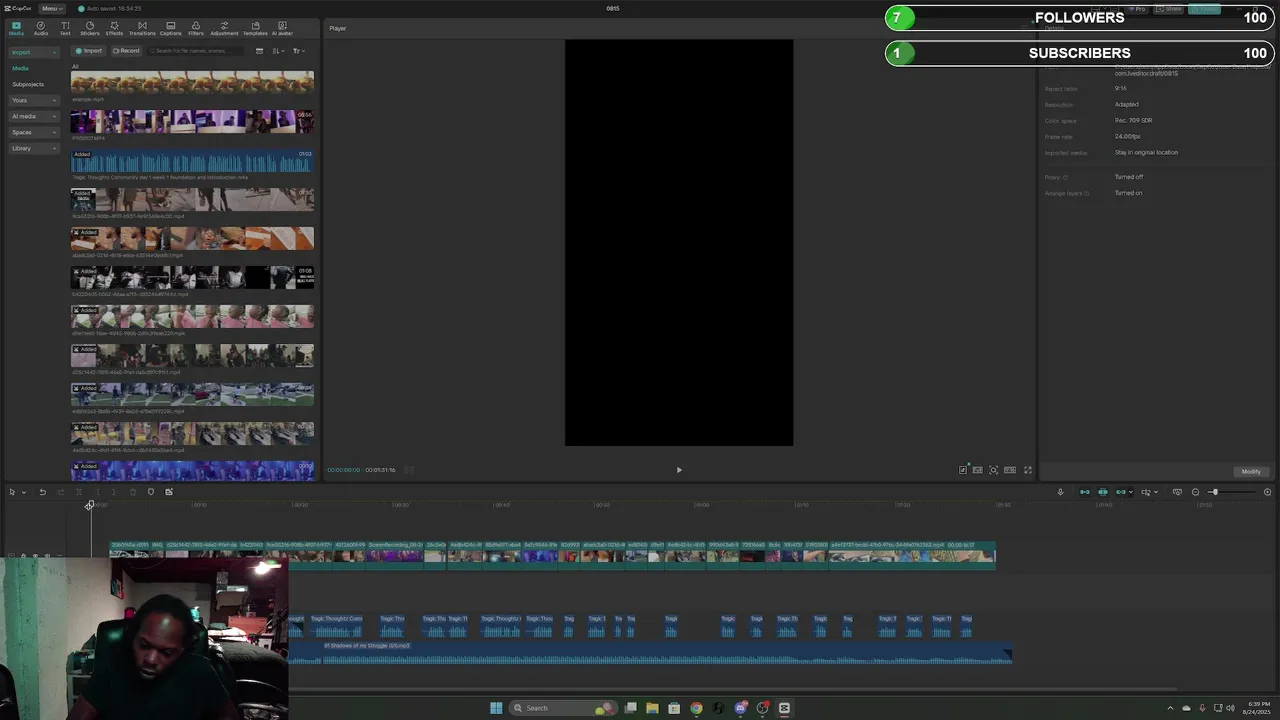This screenshot has width=1280, height=720.
Task: Delete the selected clip with trash icon
Action: (133, 492)
